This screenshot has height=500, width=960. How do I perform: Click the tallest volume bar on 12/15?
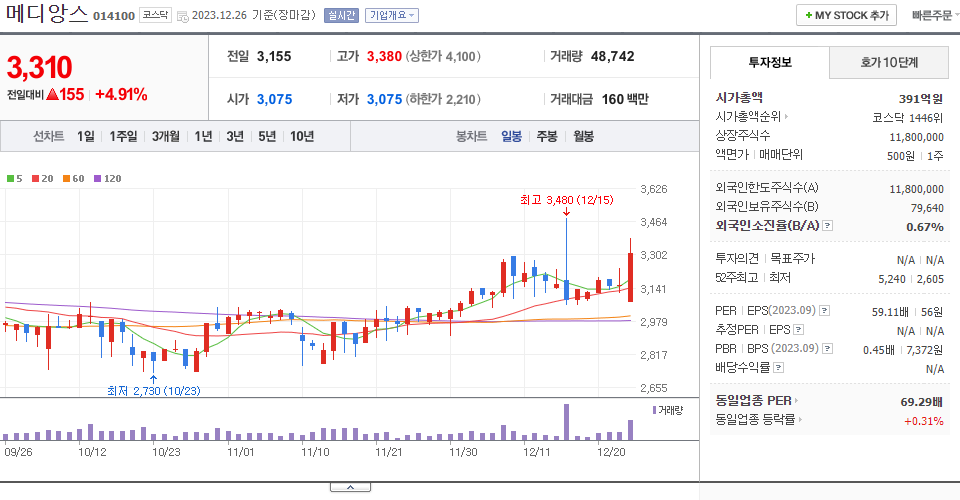click(566, 422)
